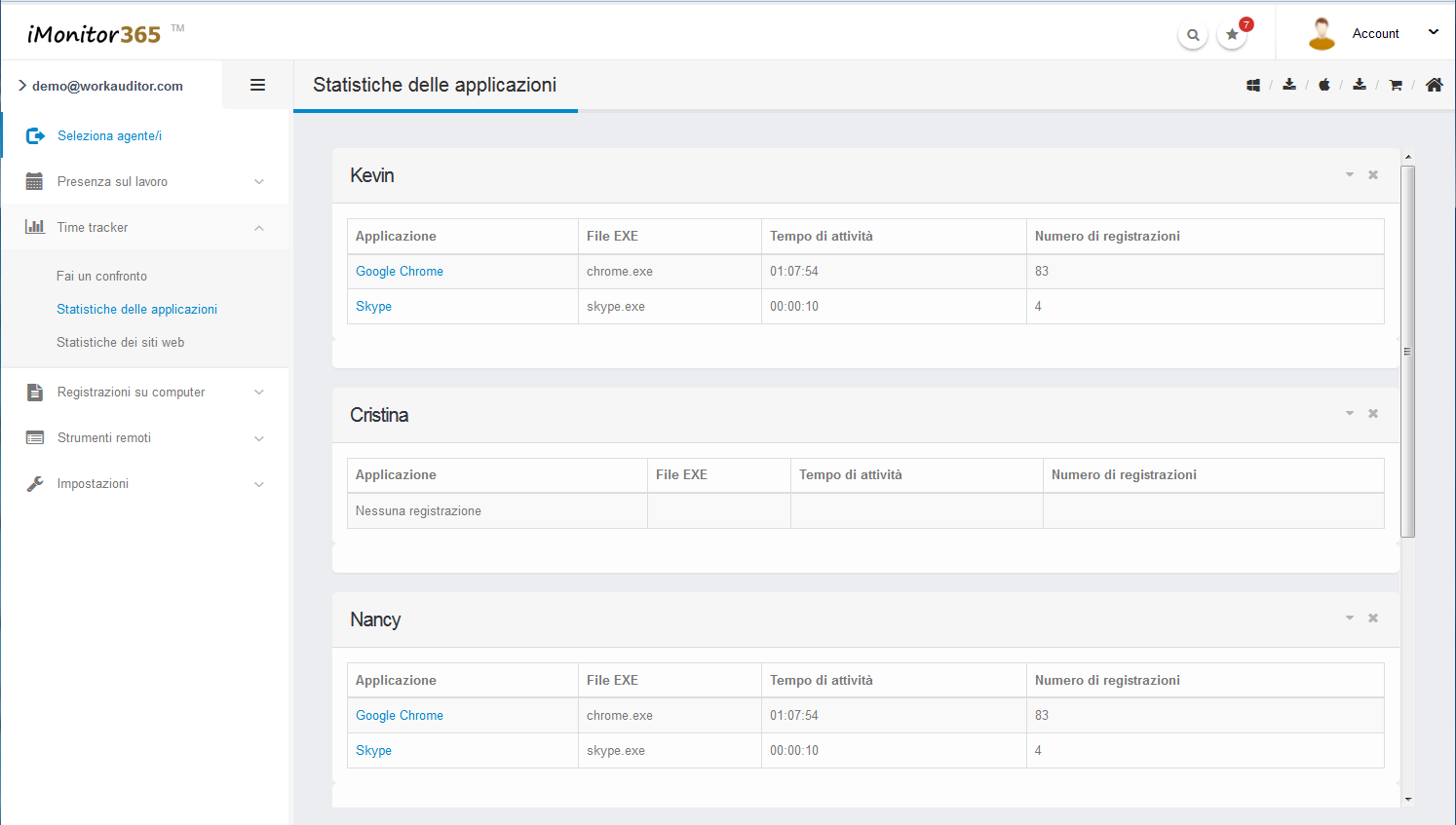Open Google Chrome link in Kevin's table
Viewport: 1456px width, 825px height.
[x=399, y=271]
